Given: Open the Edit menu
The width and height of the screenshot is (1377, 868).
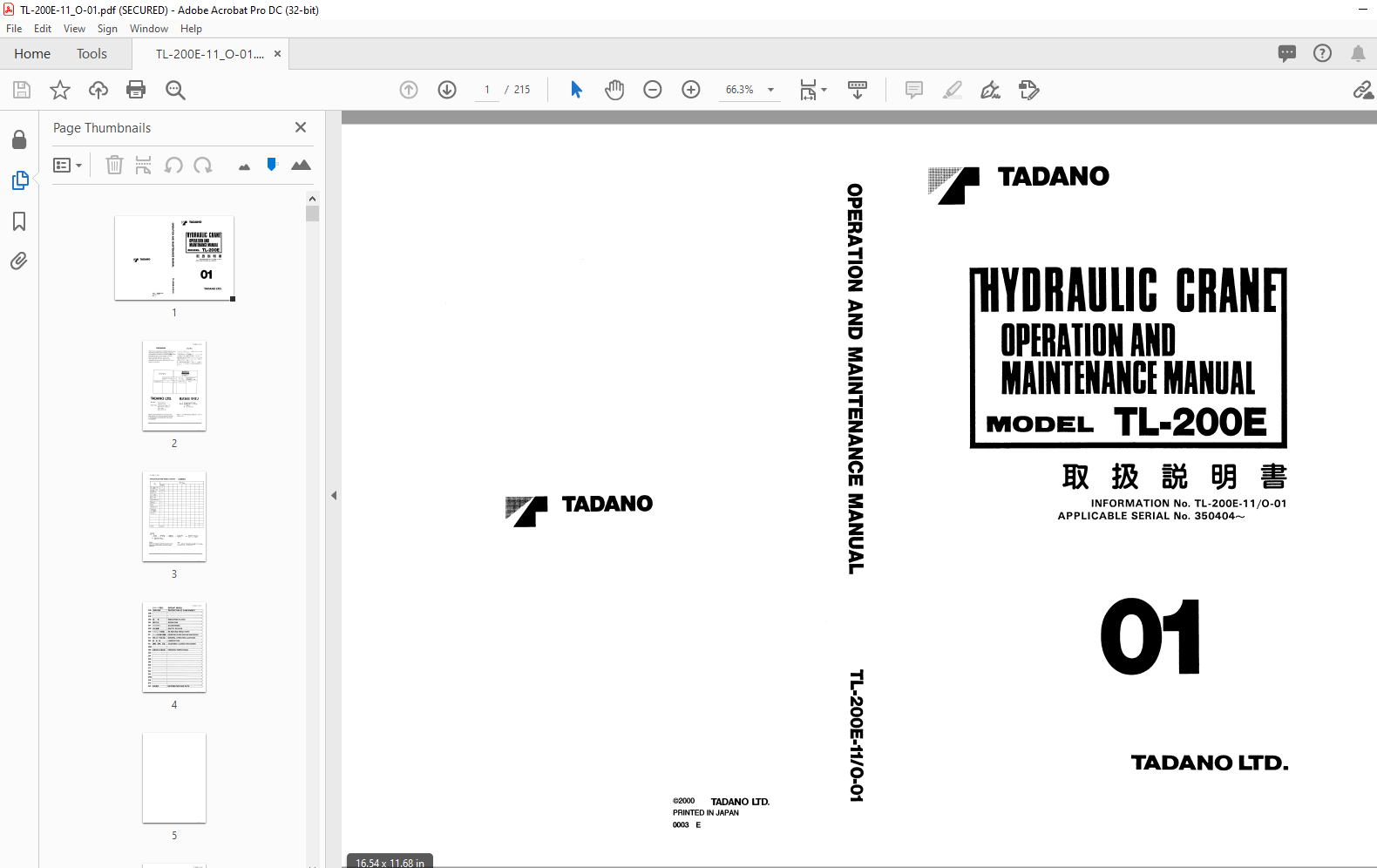Looking at the screenshot, I should point(43,29).
